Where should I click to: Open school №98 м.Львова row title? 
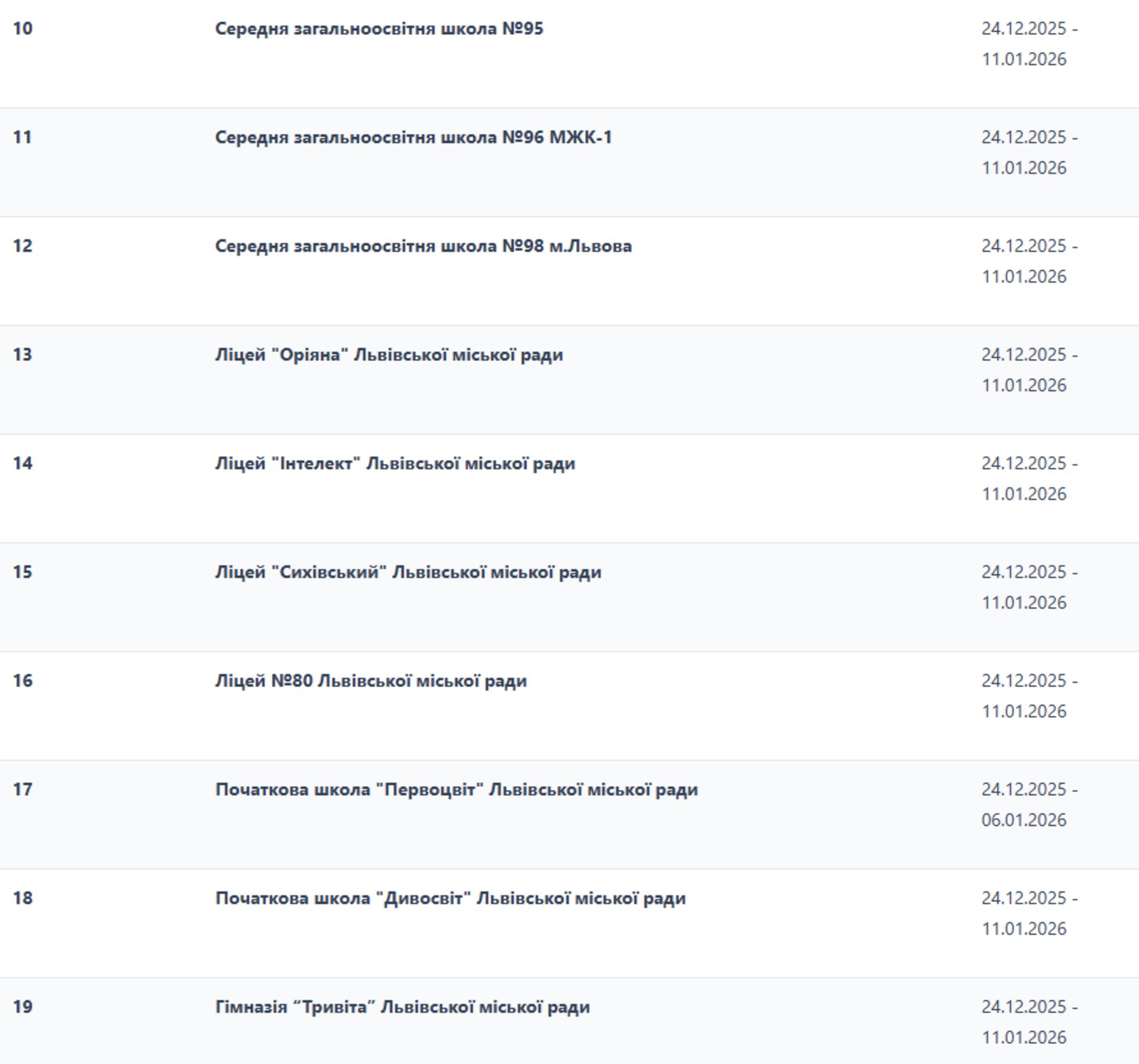(x=423, y=246)
